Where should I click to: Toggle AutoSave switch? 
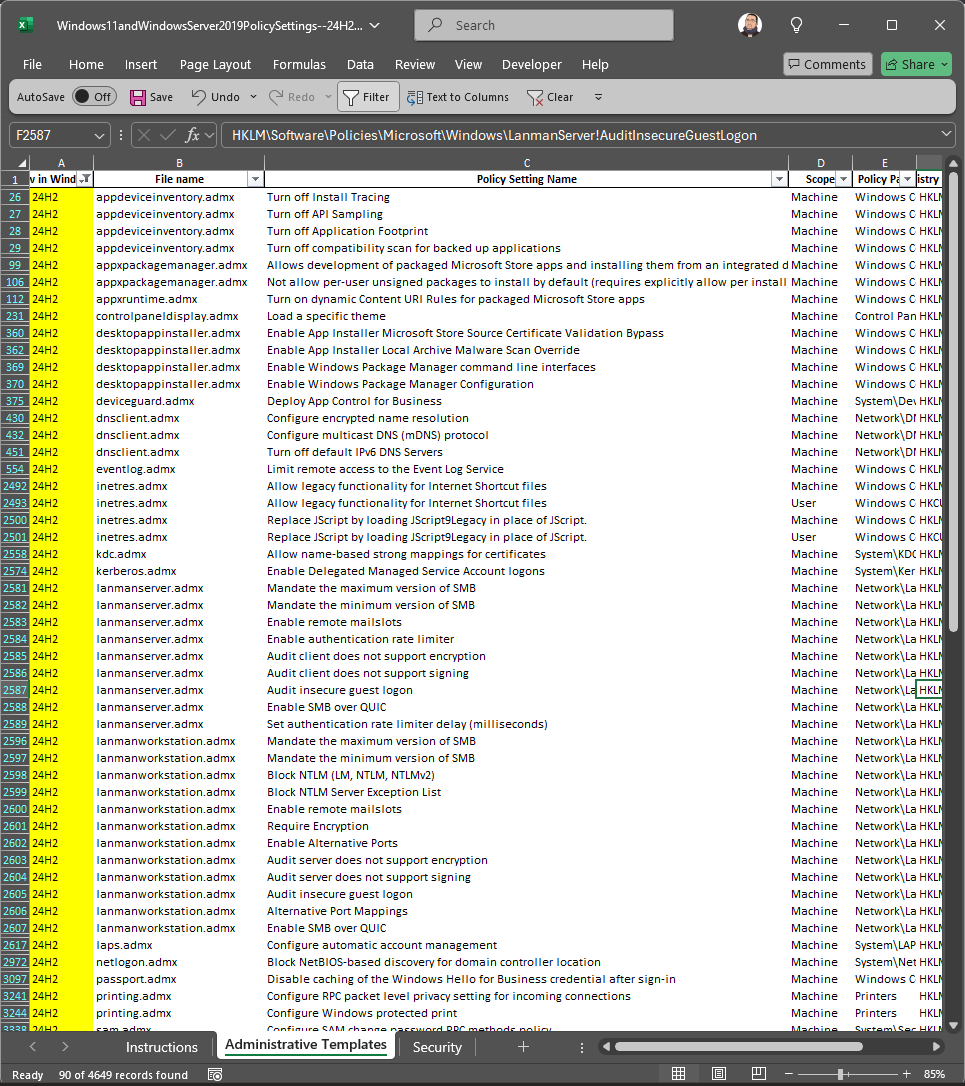coord(94,97)
